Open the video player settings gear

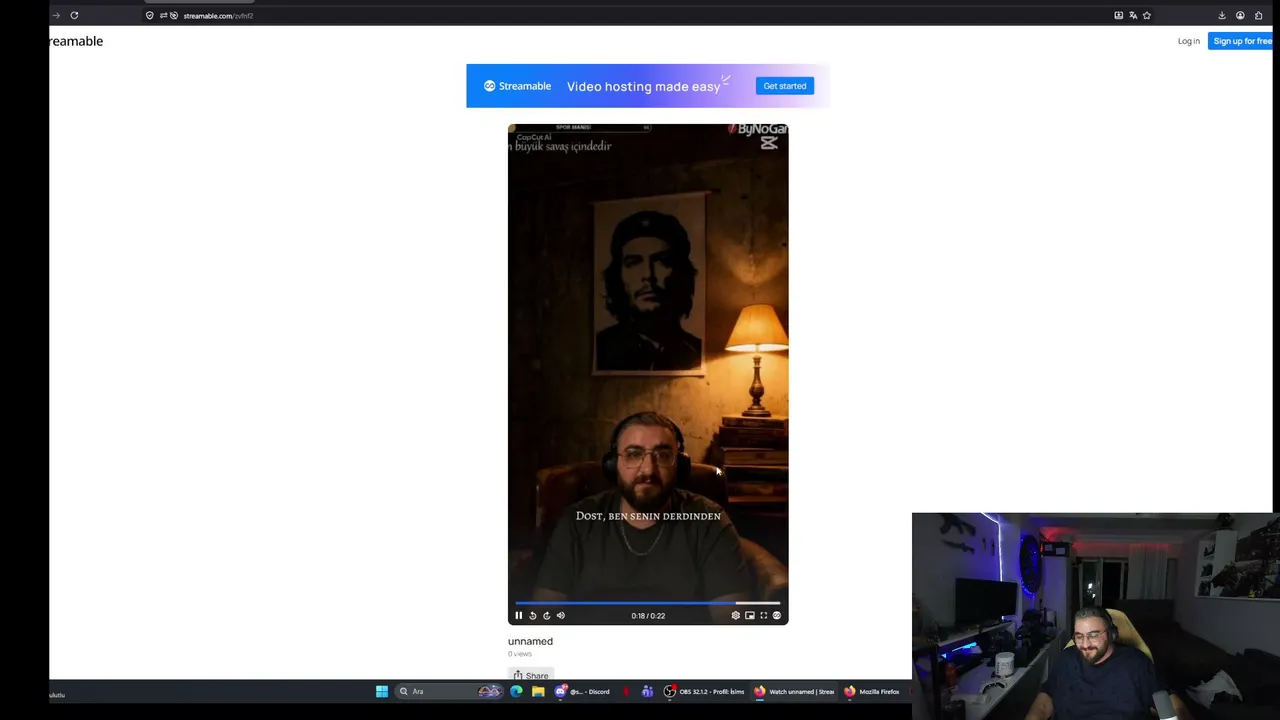[x=735, y=616]
